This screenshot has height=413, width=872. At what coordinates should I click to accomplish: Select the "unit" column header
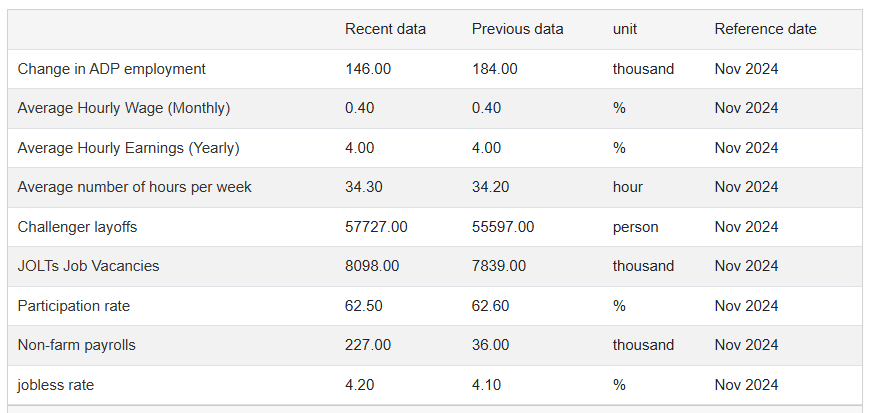625,29
